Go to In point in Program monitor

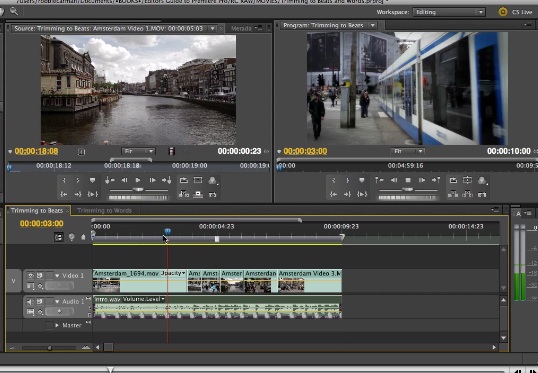coord(333,194)
